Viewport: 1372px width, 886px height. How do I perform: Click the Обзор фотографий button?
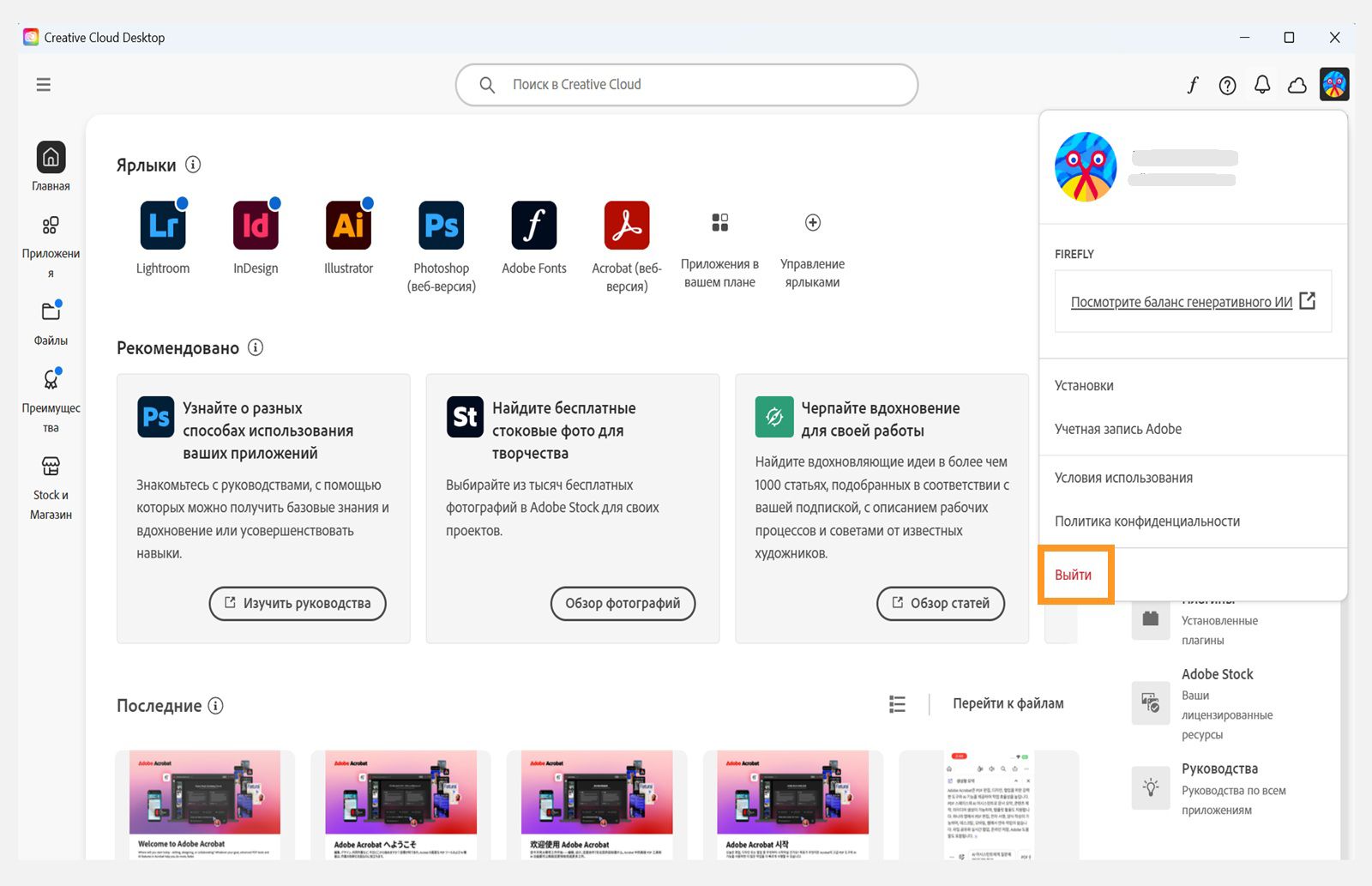[x=623, y=603]
